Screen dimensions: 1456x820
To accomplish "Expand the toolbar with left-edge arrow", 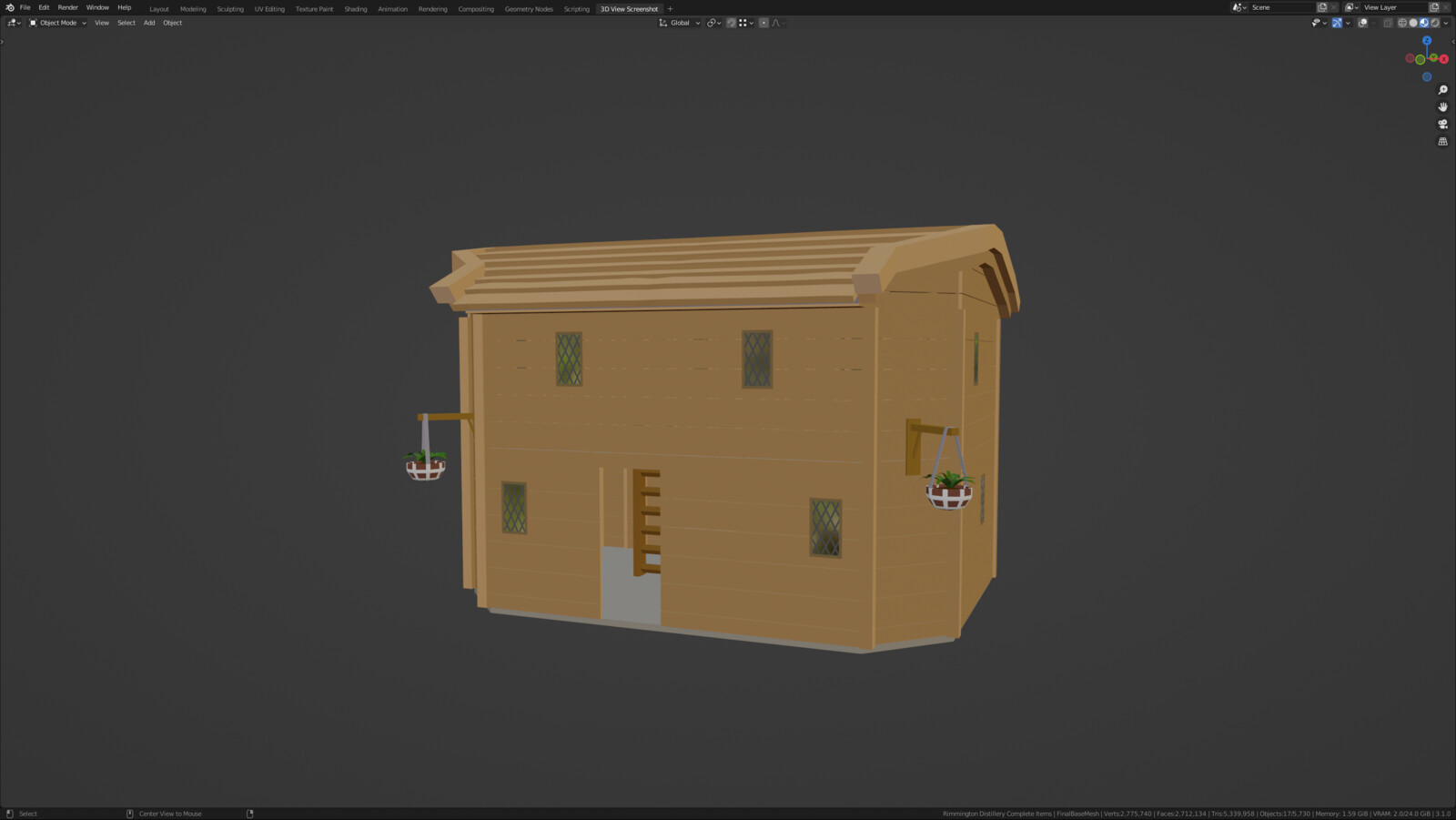I will 3,42.
